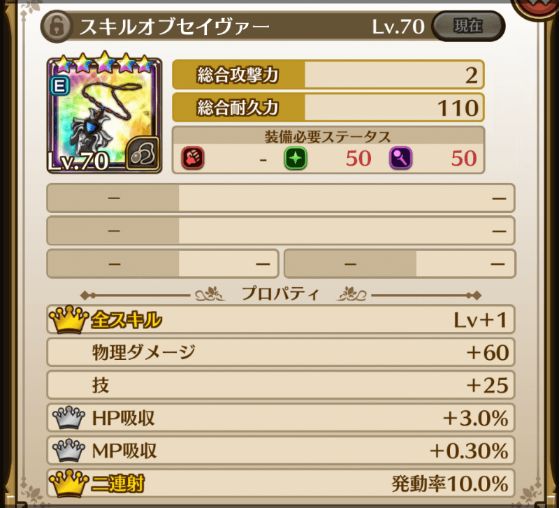This screenshot has height=508, width=559.
Task: Click the red fist strength icon
Action: click(193, 158)
